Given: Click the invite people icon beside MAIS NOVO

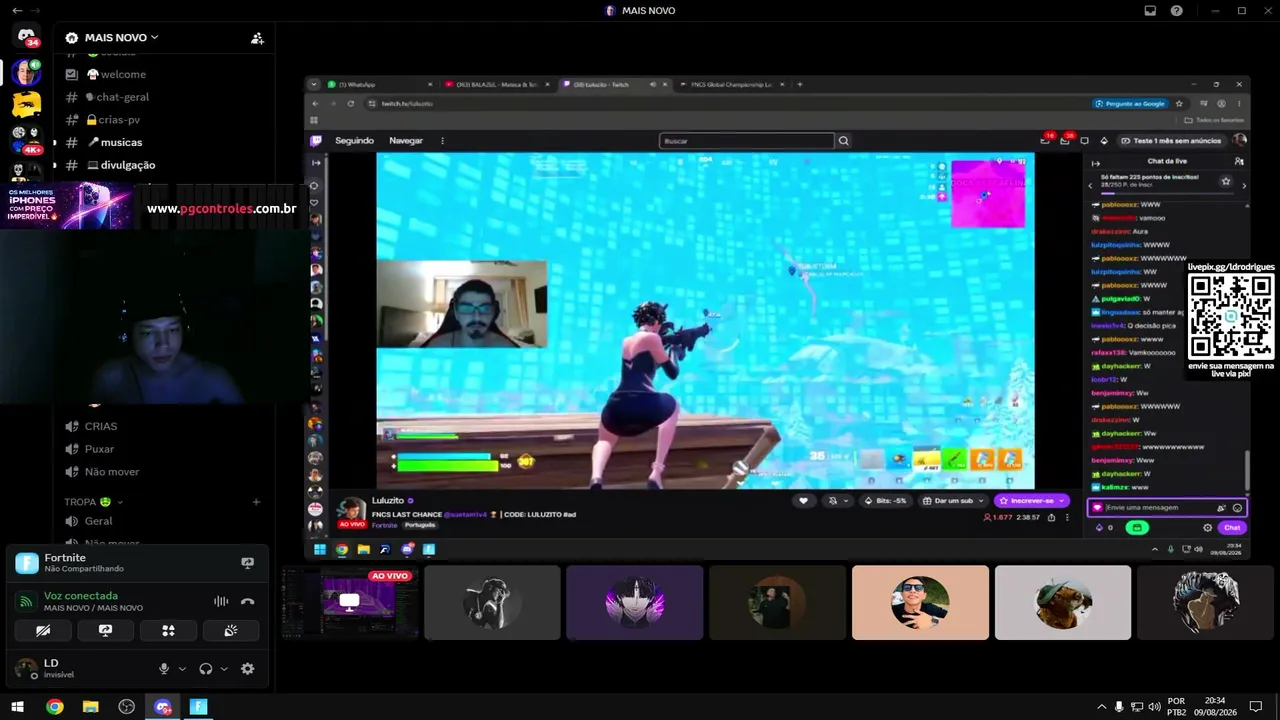Looking at the screenshot, I should (x=257, y=38).
